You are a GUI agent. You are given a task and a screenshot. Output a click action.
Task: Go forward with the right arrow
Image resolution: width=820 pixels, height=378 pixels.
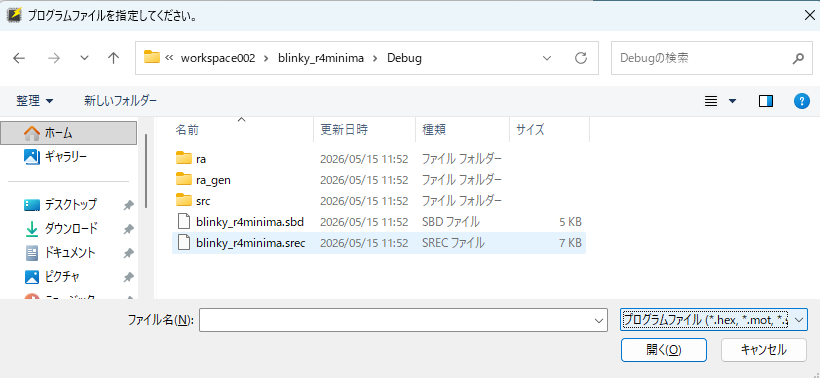(53, 58)
